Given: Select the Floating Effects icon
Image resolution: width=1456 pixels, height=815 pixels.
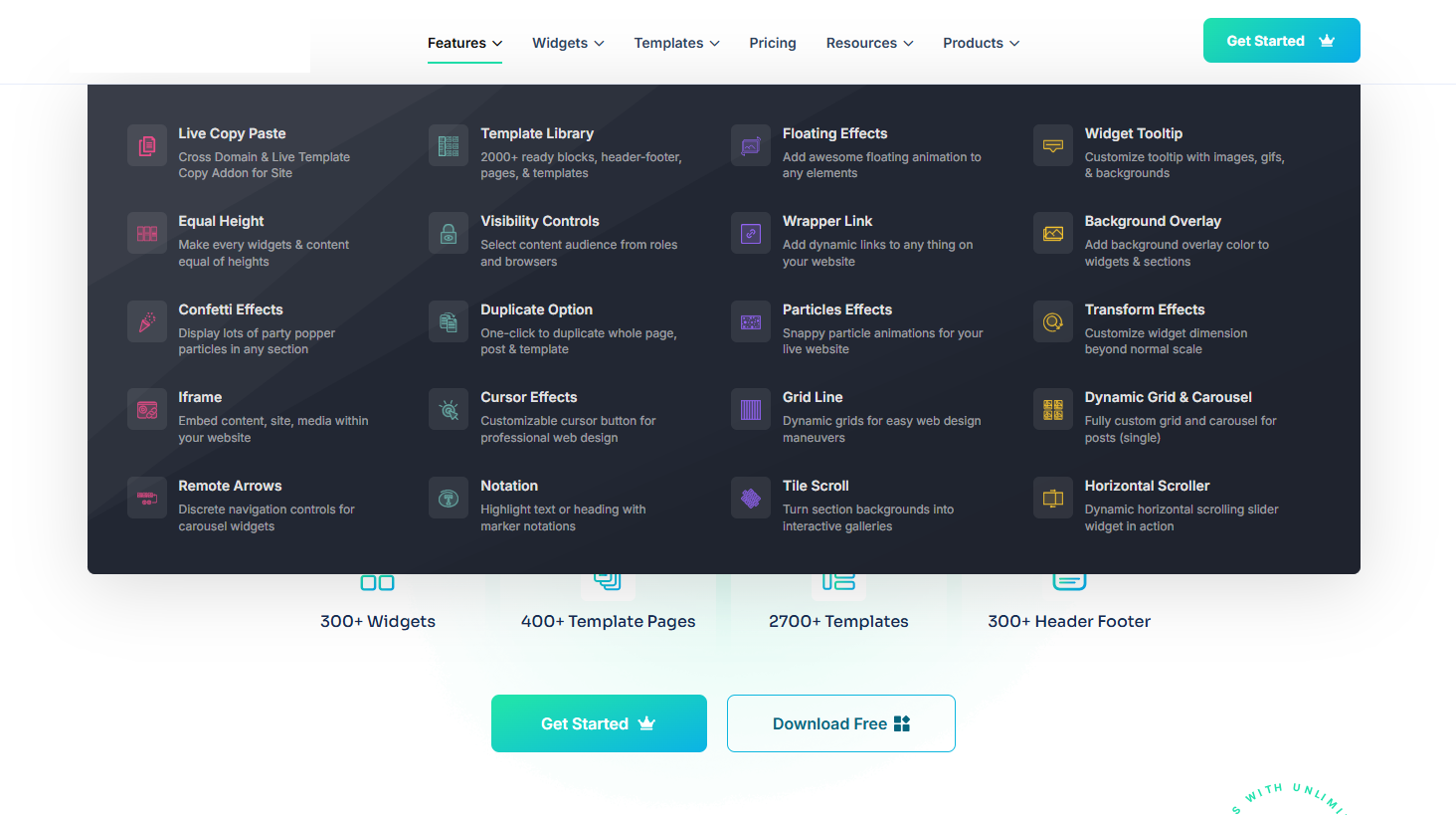Looking at the screenshot, I should click(x=751, y=145).
